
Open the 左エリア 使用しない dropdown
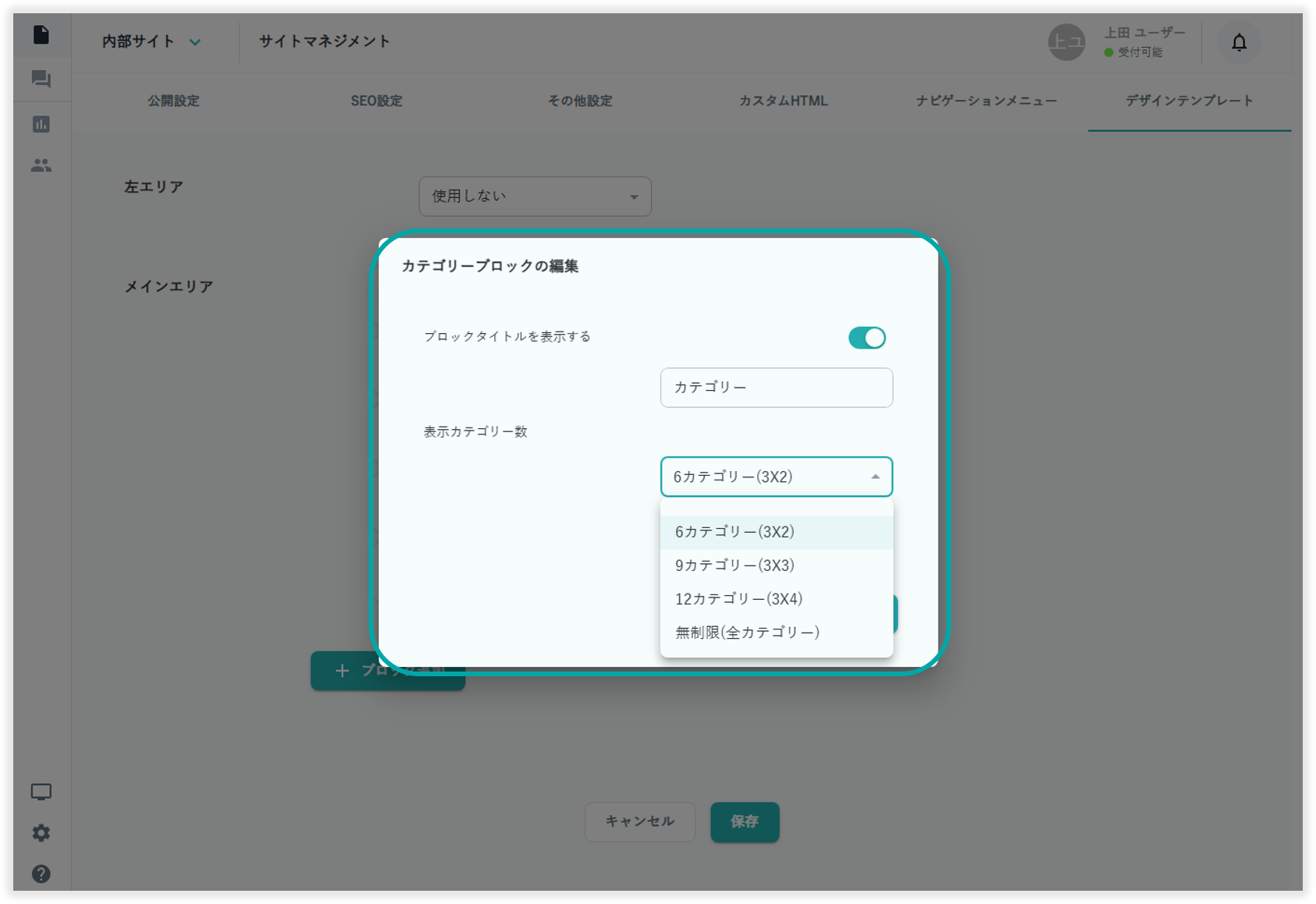point(535,197)
